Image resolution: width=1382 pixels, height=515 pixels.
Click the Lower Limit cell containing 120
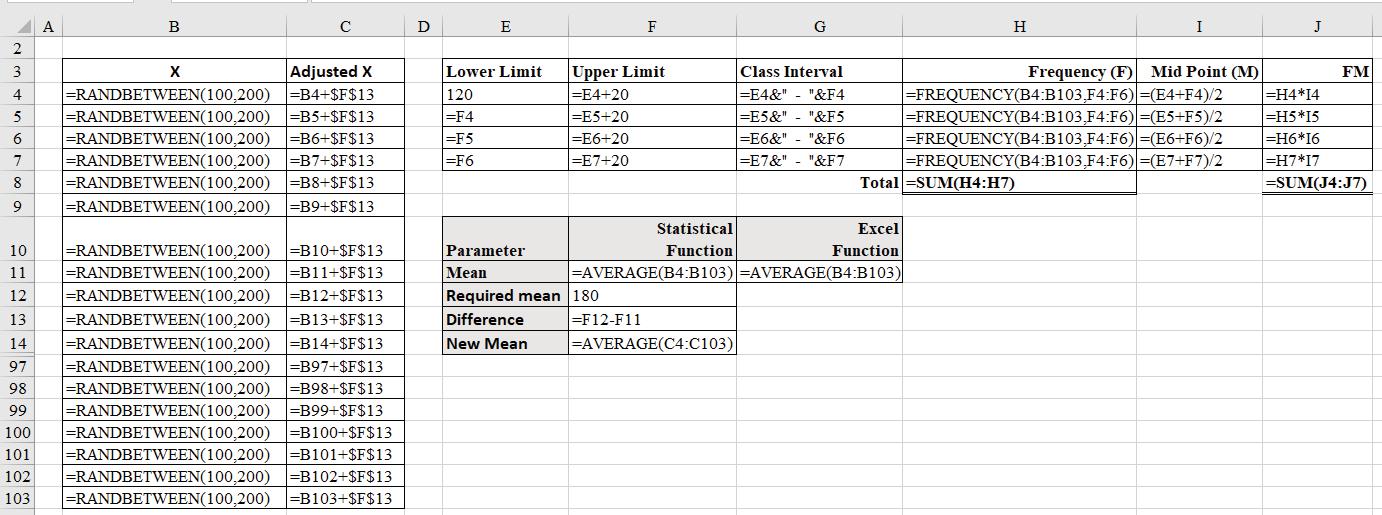coord(505,95)
